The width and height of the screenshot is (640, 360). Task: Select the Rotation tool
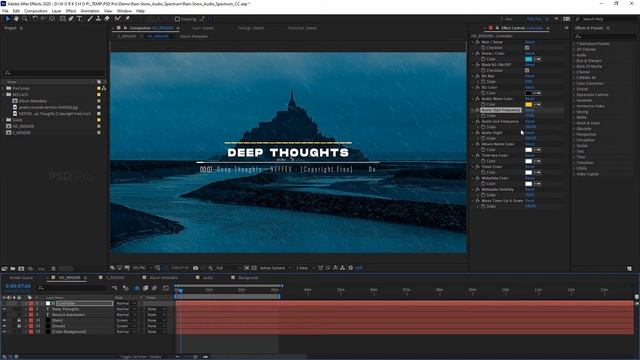click(x=35, y=19)
